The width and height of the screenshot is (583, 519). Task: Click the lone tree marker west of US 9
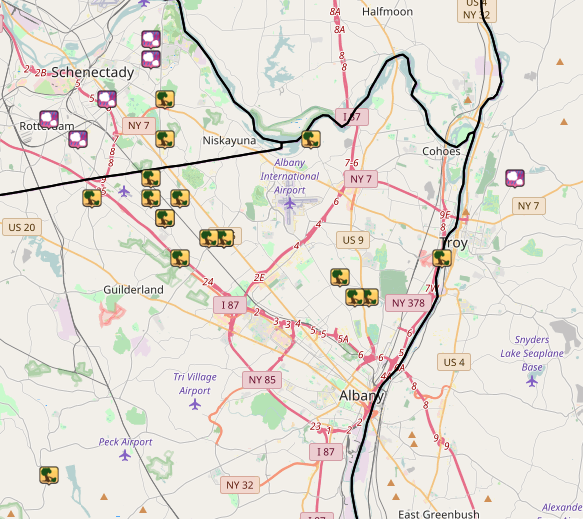tap(340, 277)
